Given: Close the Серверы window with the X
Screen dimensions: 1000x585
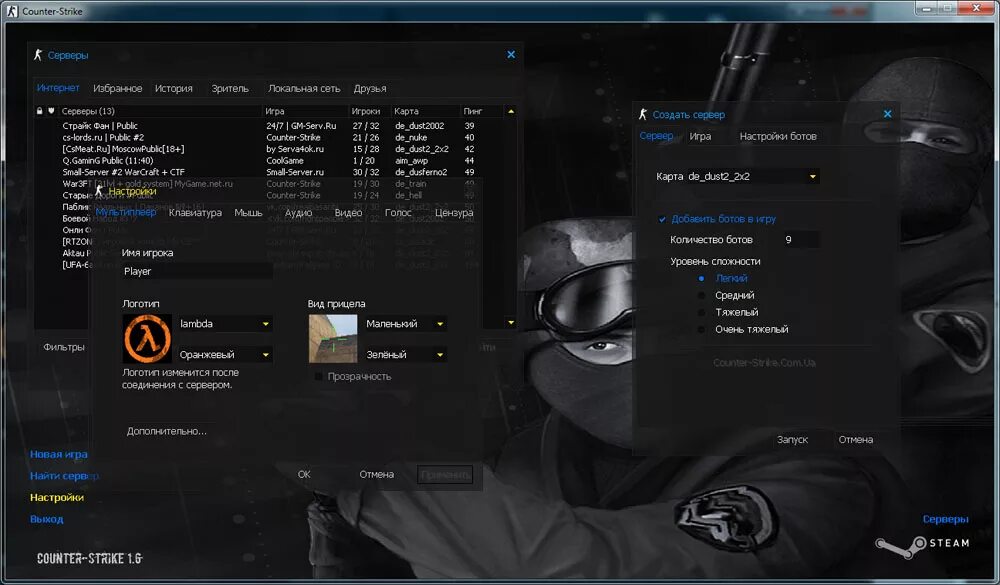Looking at the screenshot, I should click(511, 55).
